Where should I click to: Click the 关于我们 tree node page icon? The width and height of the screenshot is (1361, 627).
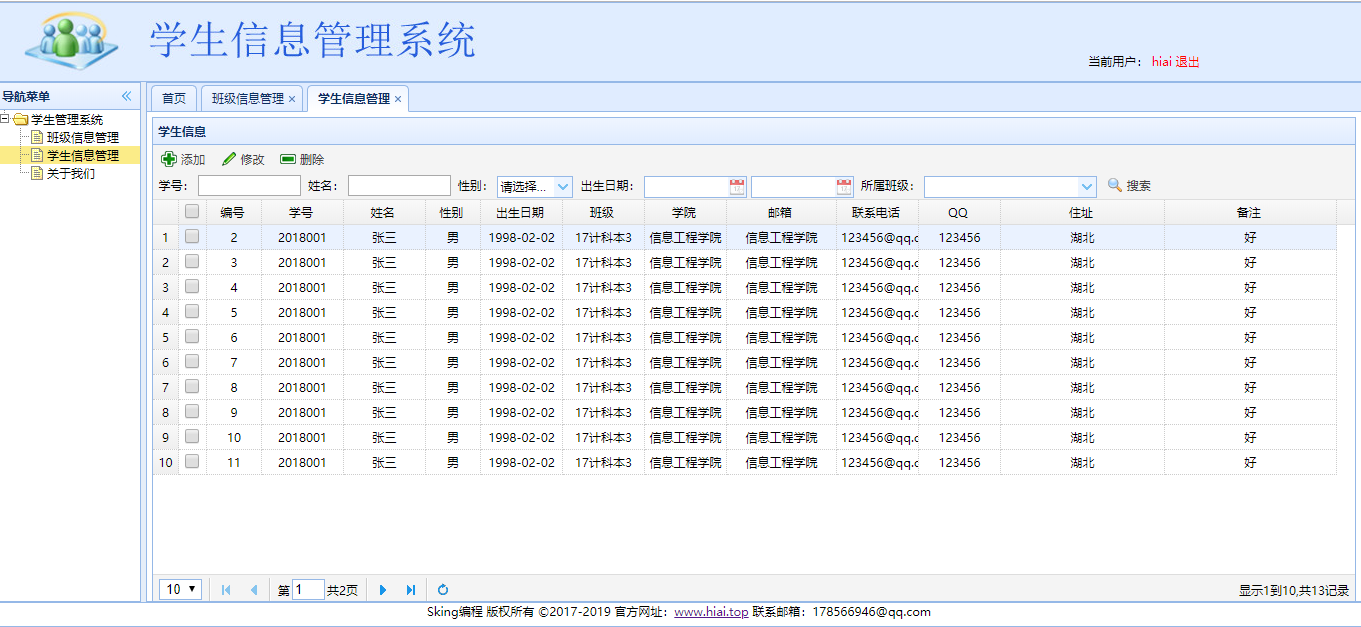37,173
